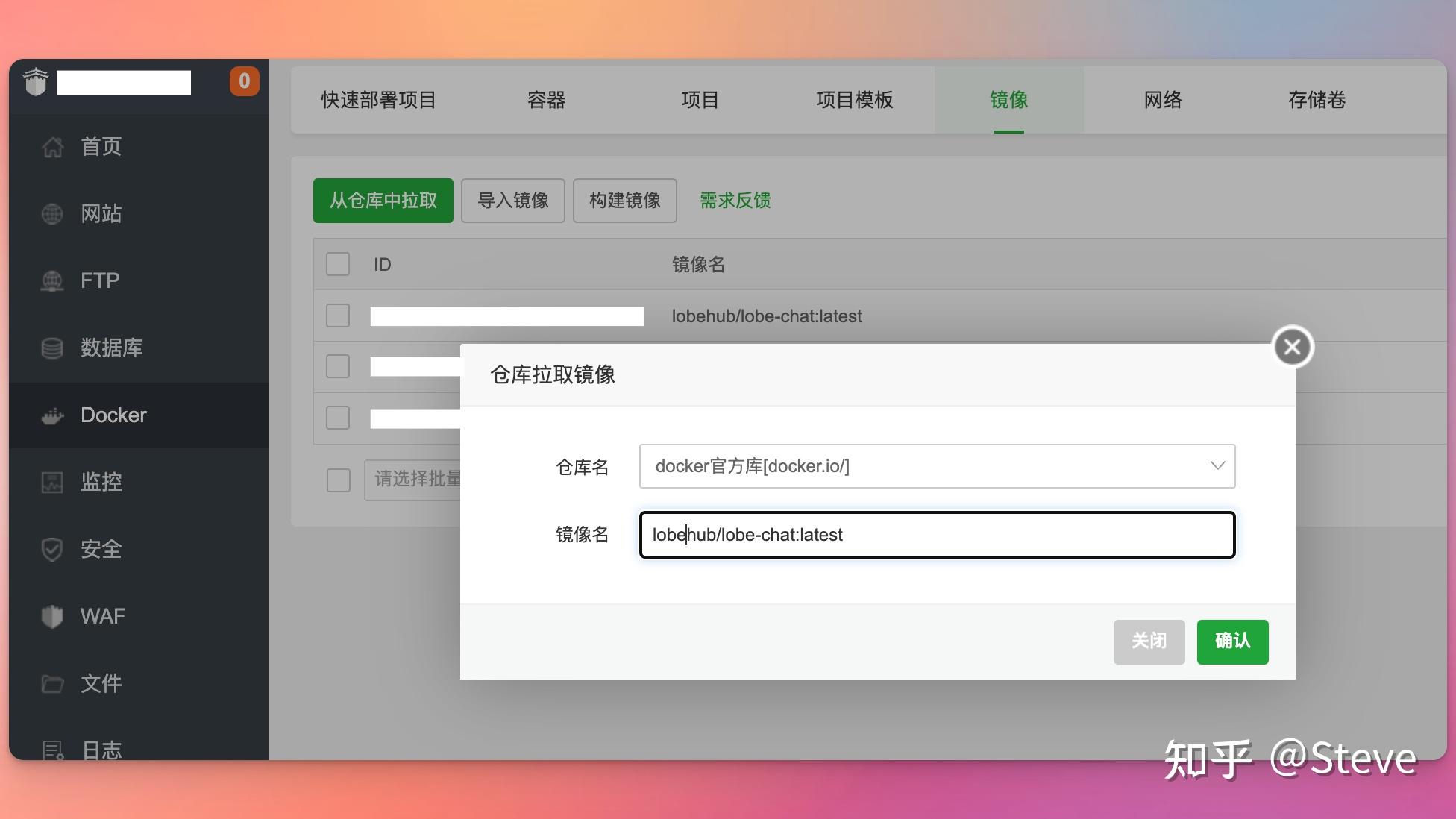Select all images via header checkbox

[337, 264]
